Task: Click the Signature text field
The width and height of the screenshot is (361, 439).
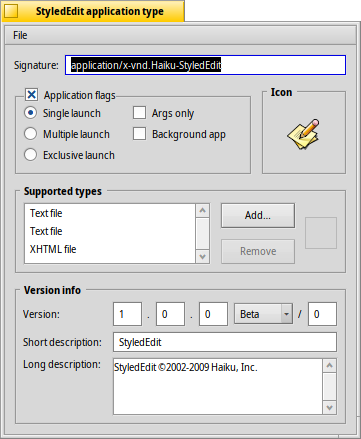Action: pyautogui.click(x=205, y=65)
